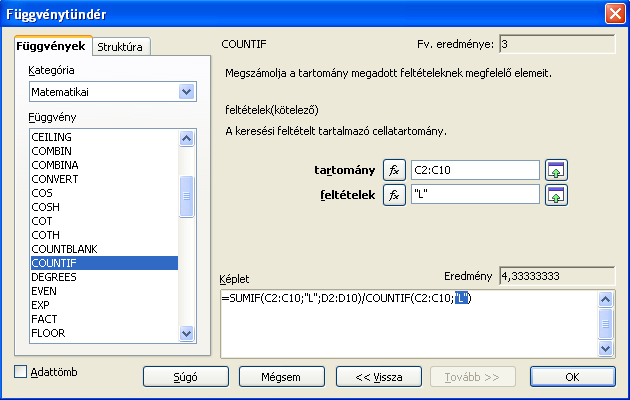Switch to the Struktúra tab
This screenshot has height=400, width=630.
click(120, 47)
